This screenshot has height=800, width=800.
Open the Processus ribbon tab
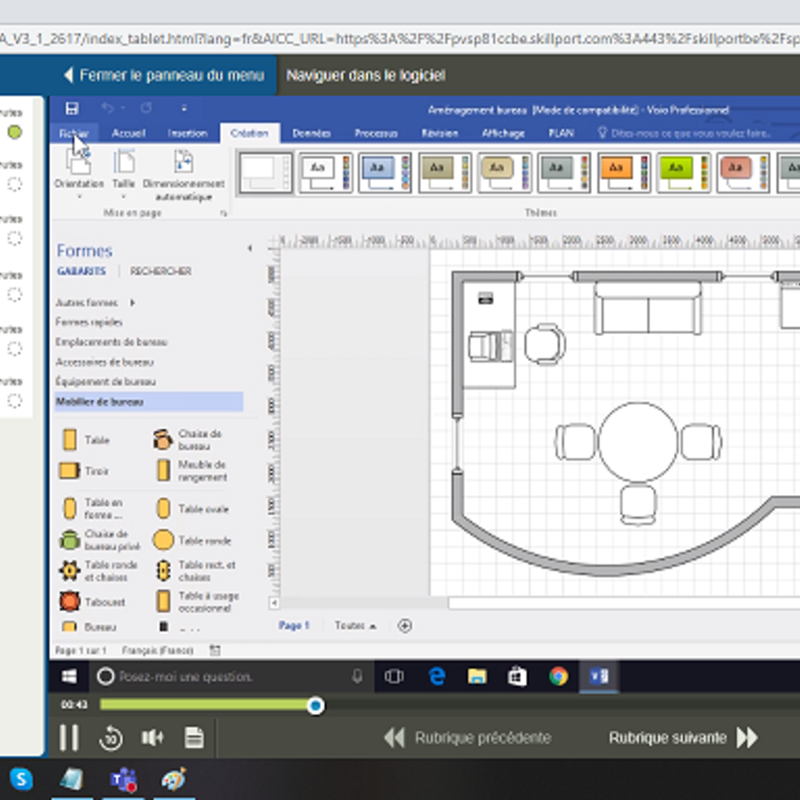click(376, 134)
